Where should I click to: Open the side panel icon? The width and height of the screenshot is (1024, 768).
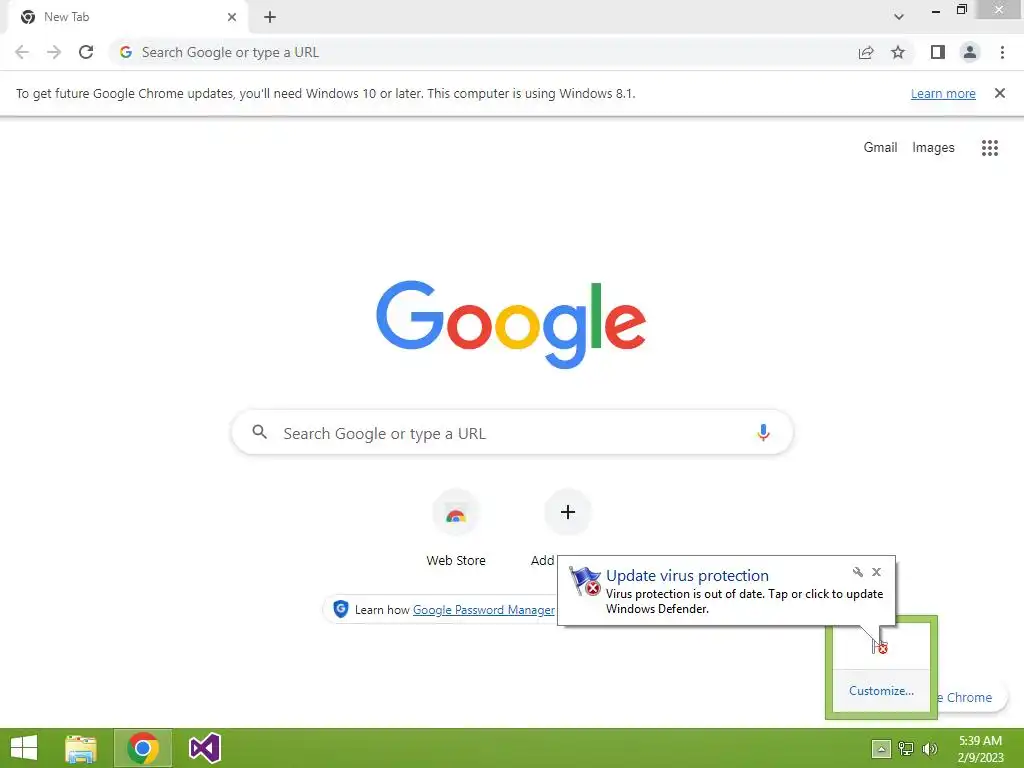[x=938, y=52]
